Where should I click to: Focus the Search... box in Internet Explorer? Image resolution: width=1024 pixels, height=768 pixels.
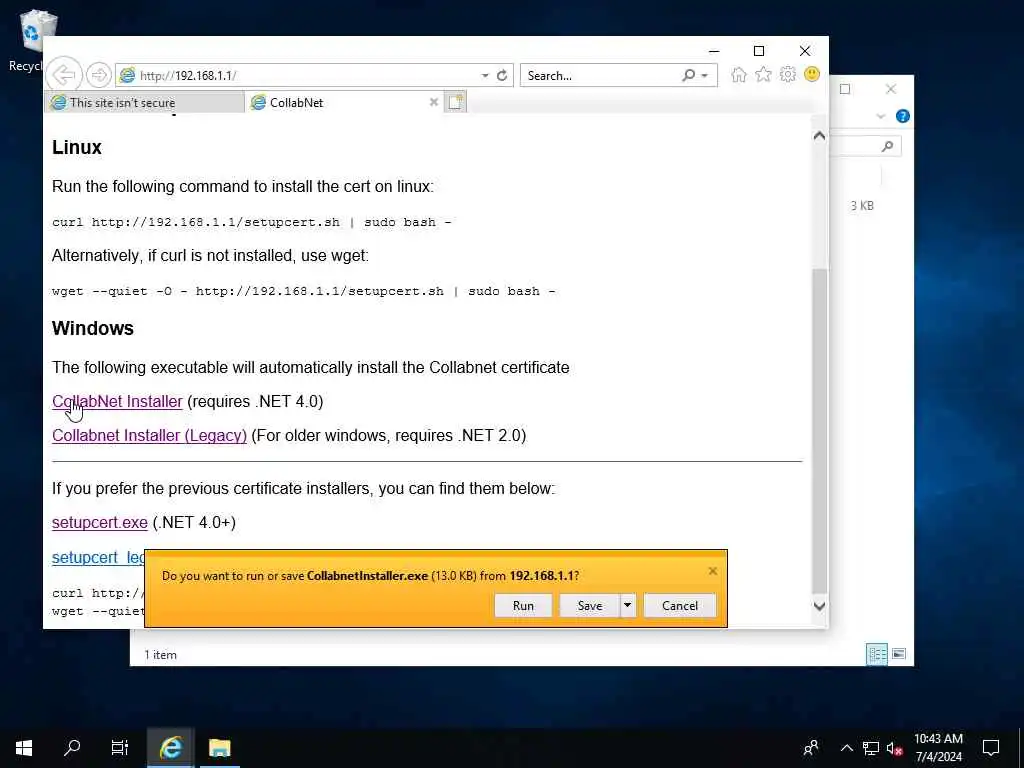601,76
